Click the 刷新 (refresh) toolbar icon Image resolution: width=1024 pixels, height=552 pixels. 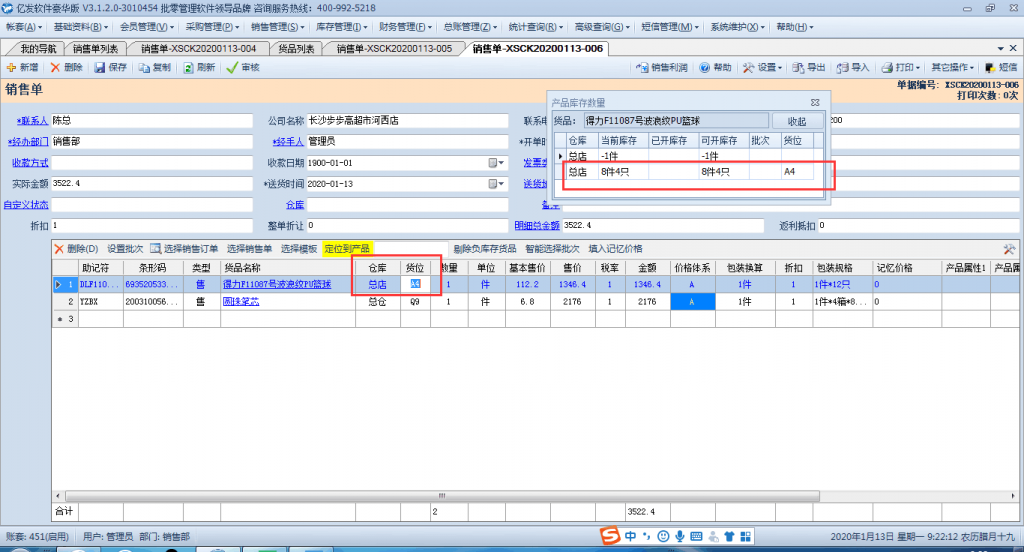(188, 68)
